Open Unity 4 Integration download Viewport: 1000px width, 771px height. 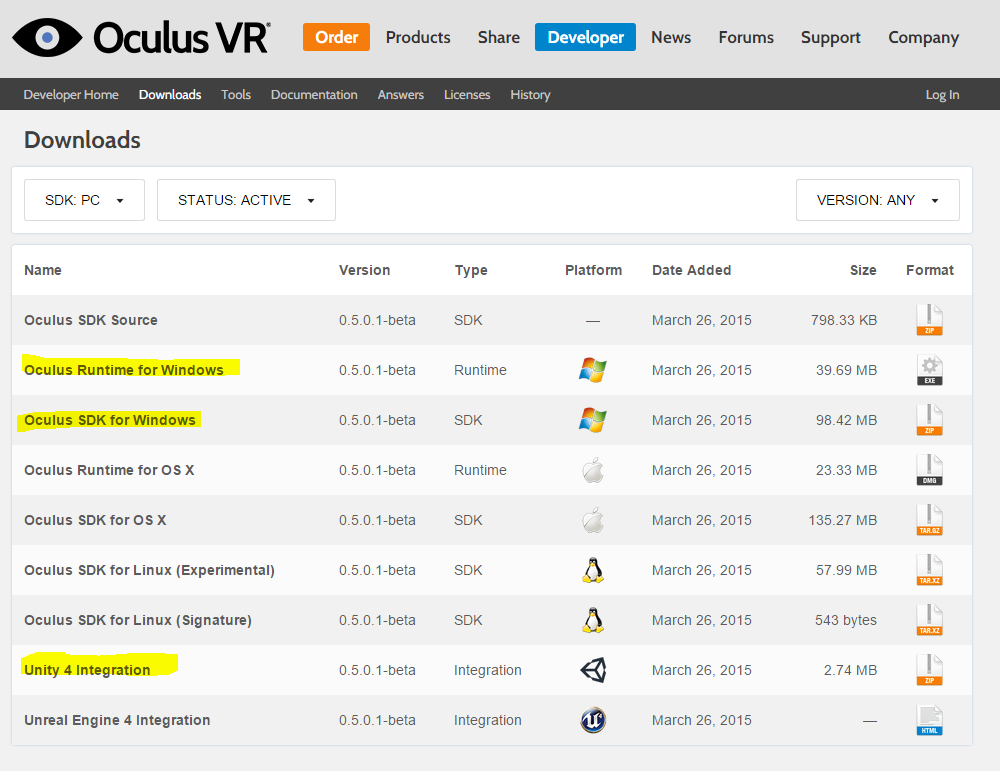pyautogui.click(x=87, y=670)
